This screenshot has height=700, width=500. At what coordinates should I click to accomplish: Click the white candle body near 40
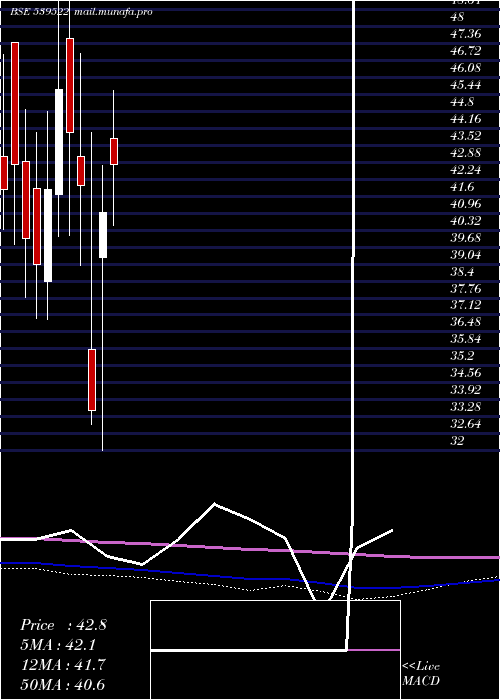(103, 235)
